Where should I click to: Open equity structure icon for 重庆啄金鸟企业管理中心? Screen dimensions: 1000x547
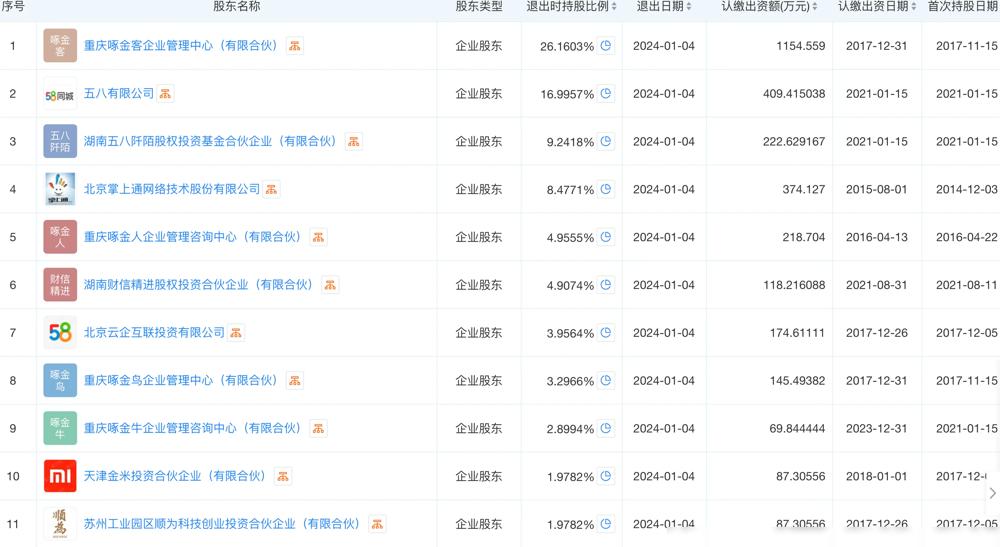tap(295, 381)
